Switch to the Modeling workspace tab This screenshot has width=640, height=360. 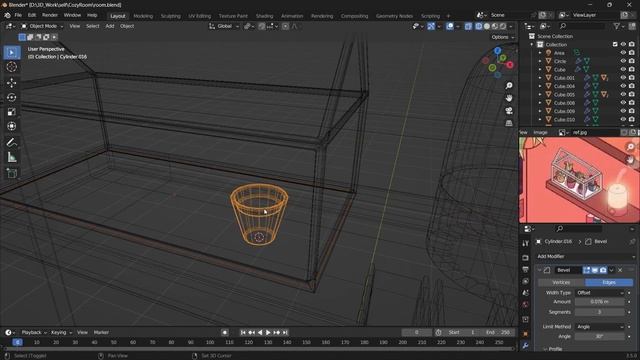[x=143, y=16]
